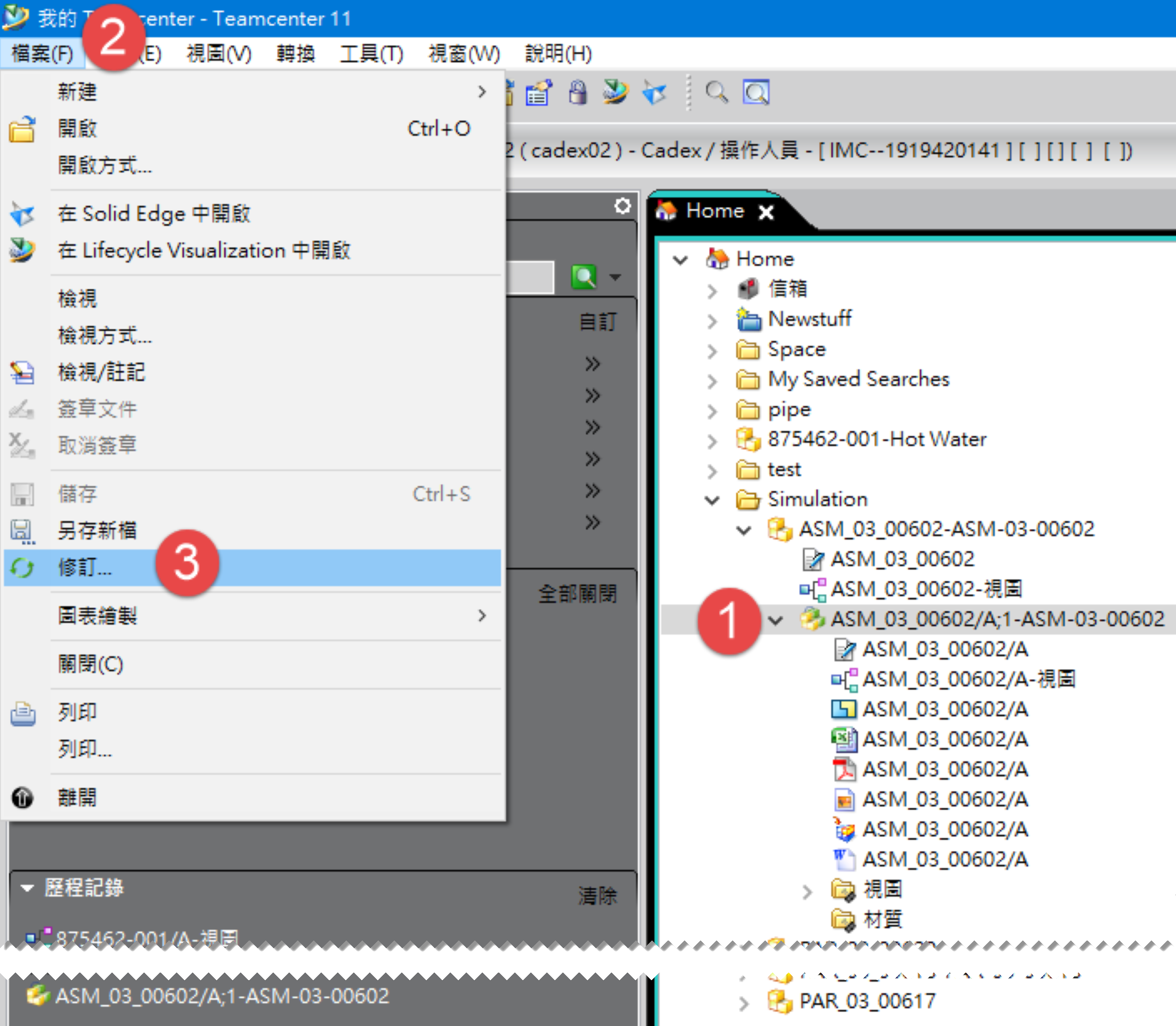Image resolution: width=1176 pixels, height=1026 pixels.
Task: Click the markup icon beside 檢視/註記
Action: 22,372
